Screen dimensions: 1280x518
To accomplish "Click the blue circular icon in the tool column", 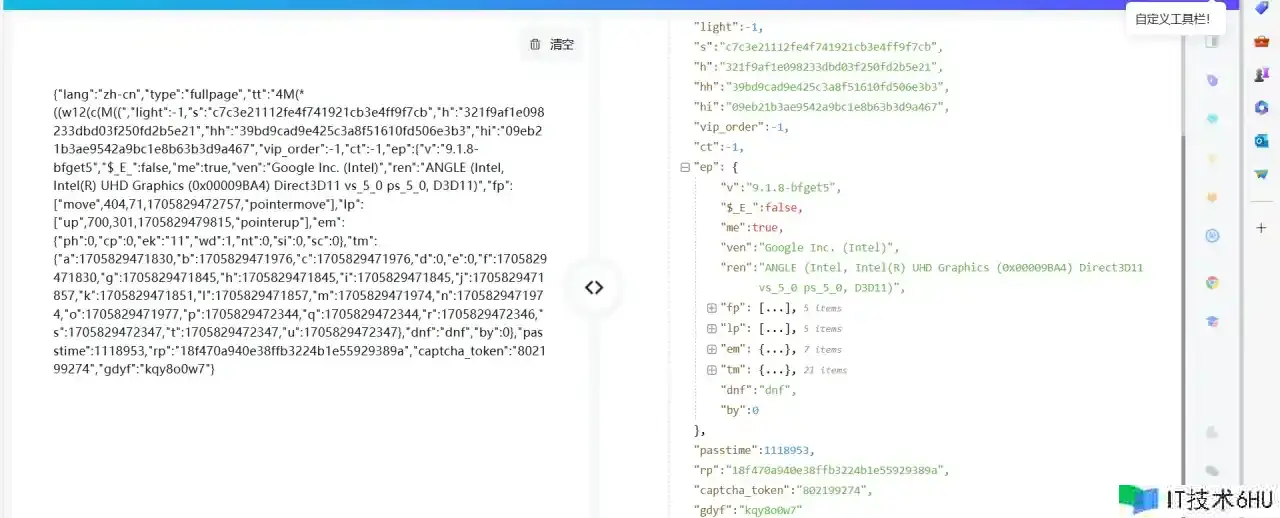I will 1212,236.
